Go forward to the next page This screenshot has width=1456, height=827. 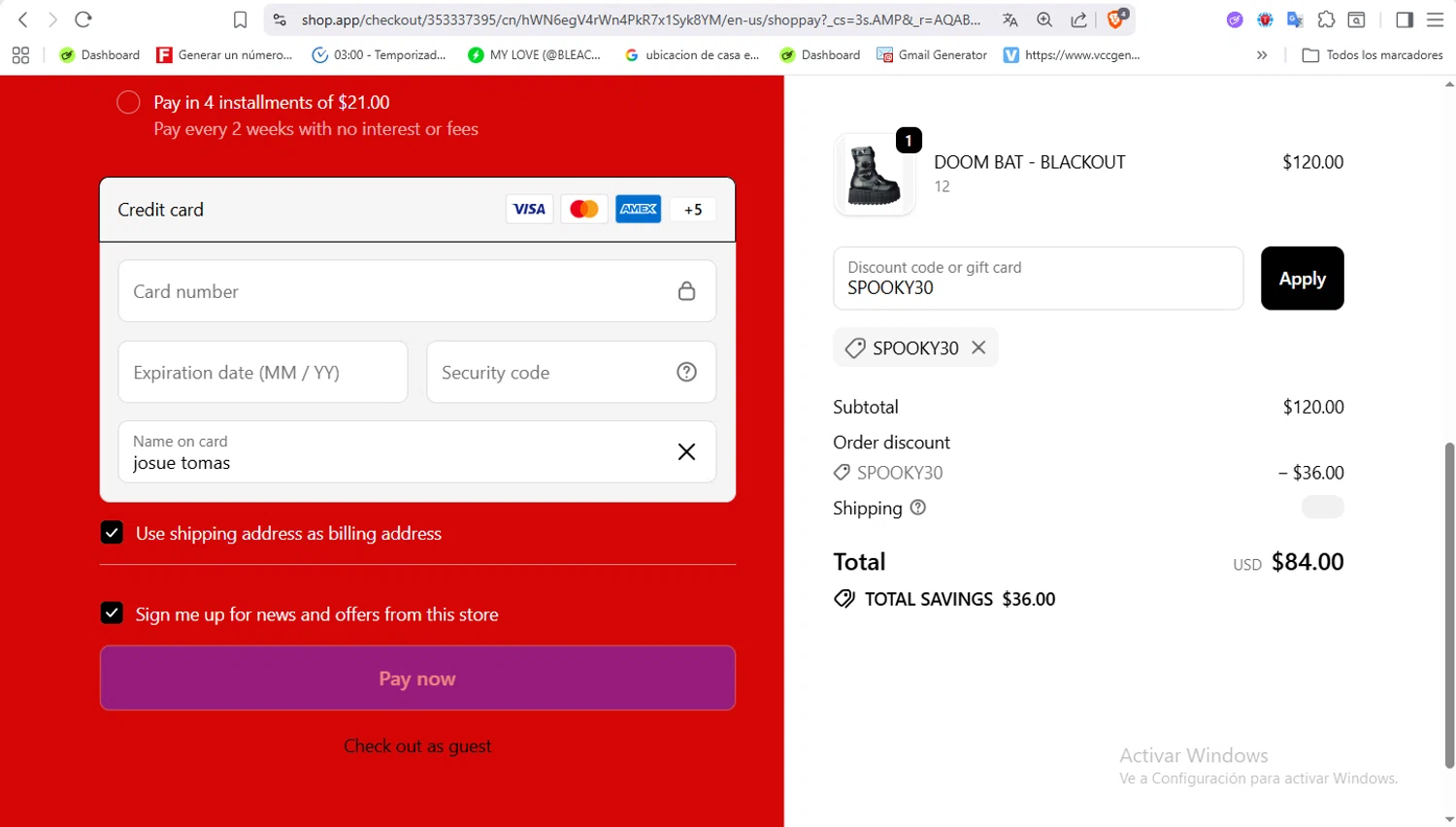(x=52, y=19)
